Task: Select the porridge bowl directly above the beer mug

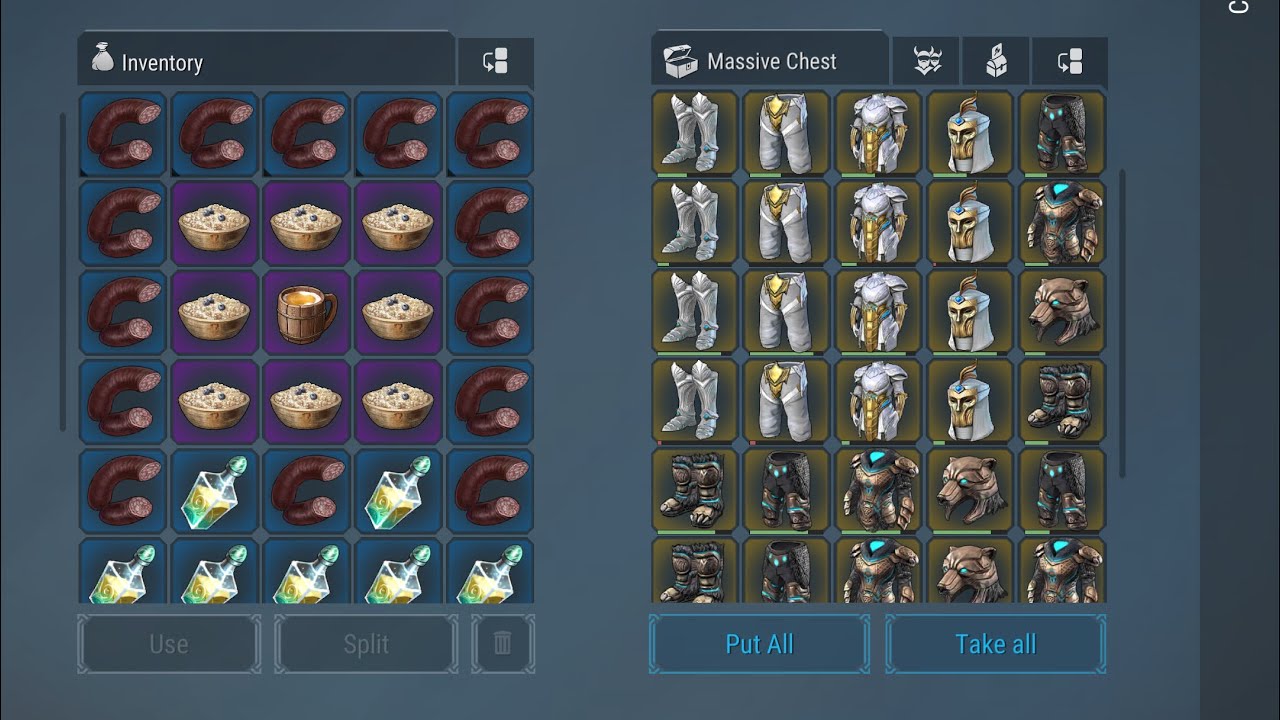Action: (306, 223)
